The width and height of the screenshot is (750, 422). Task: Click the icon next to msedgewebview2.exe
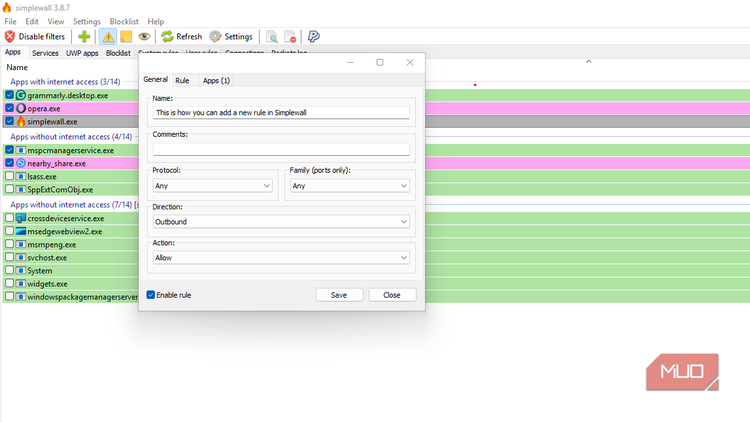coord(21,231)
